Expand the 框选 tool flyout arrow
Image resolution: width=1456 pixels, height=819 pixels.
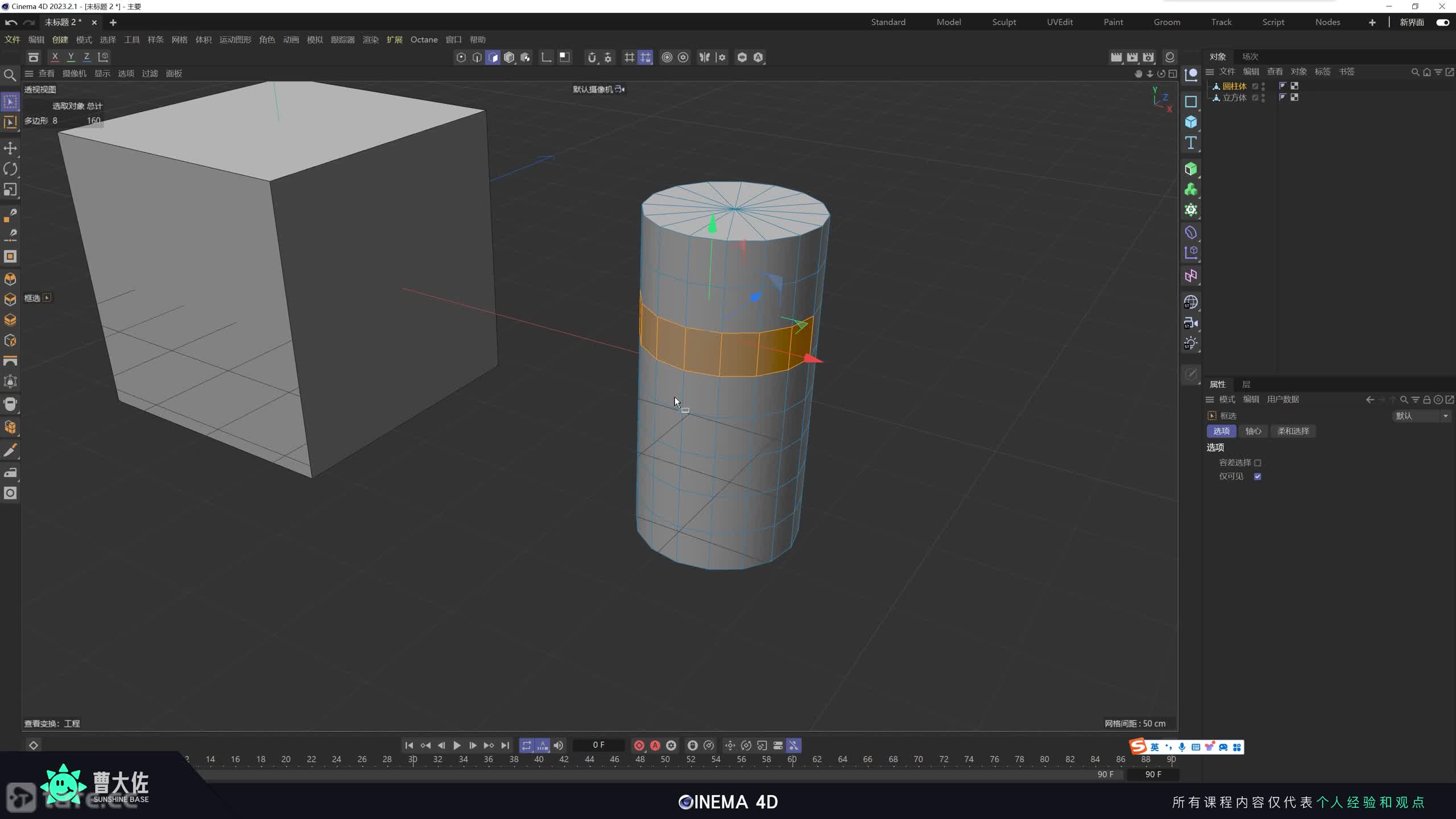[x=47, y=297]
